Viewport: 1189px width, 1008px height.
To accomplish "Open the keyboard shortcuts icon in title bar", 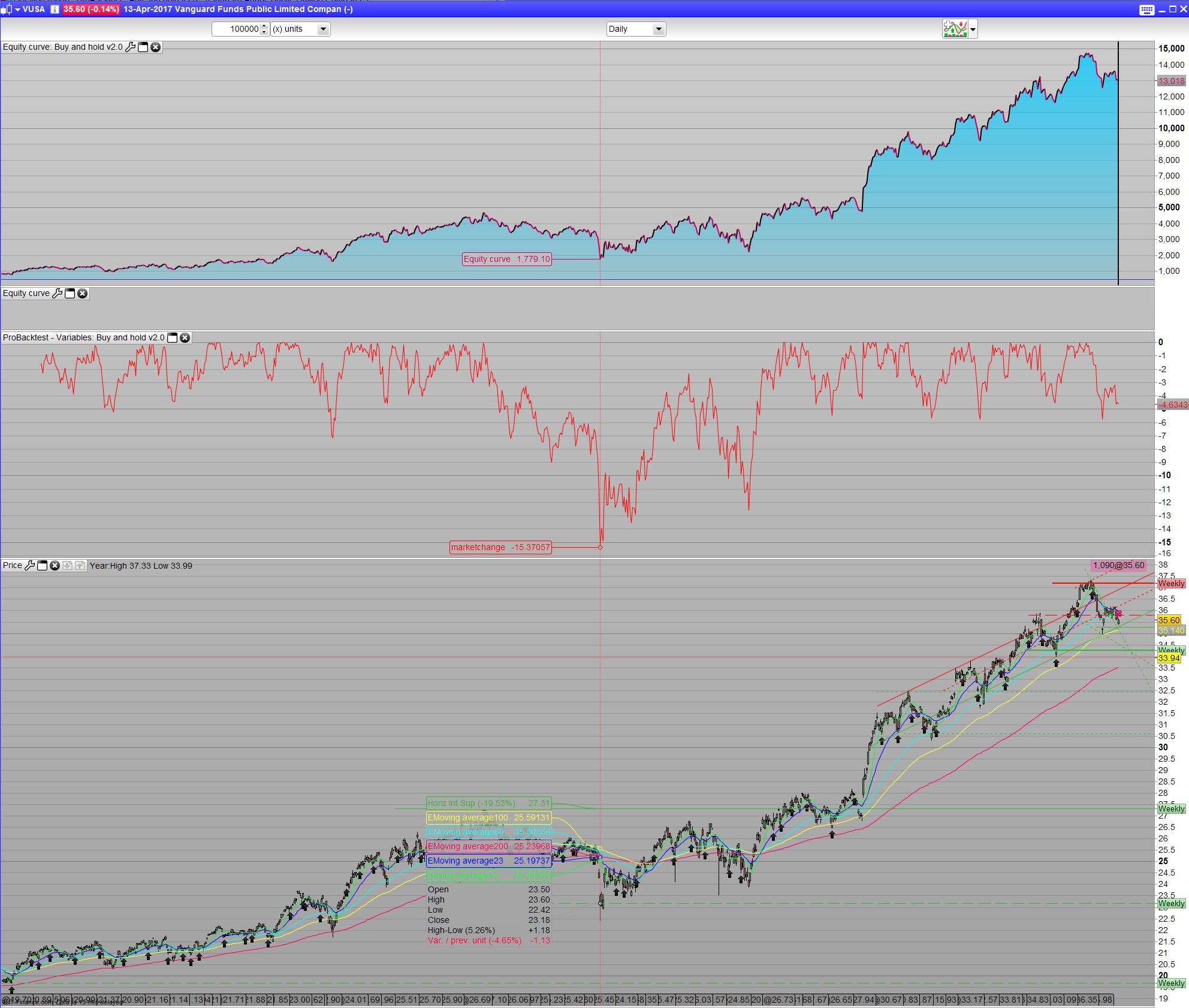I will click(x=1146, y=9).
